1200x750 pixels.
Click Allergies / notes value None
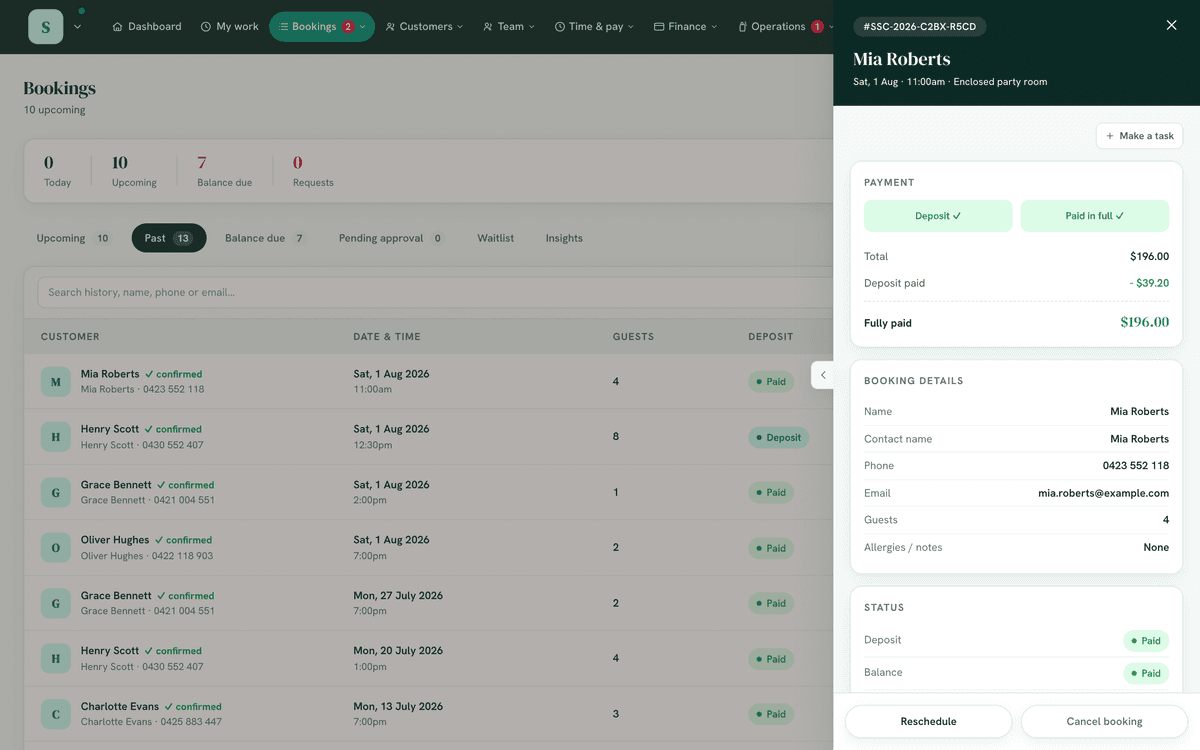[x=1156, y=548]
